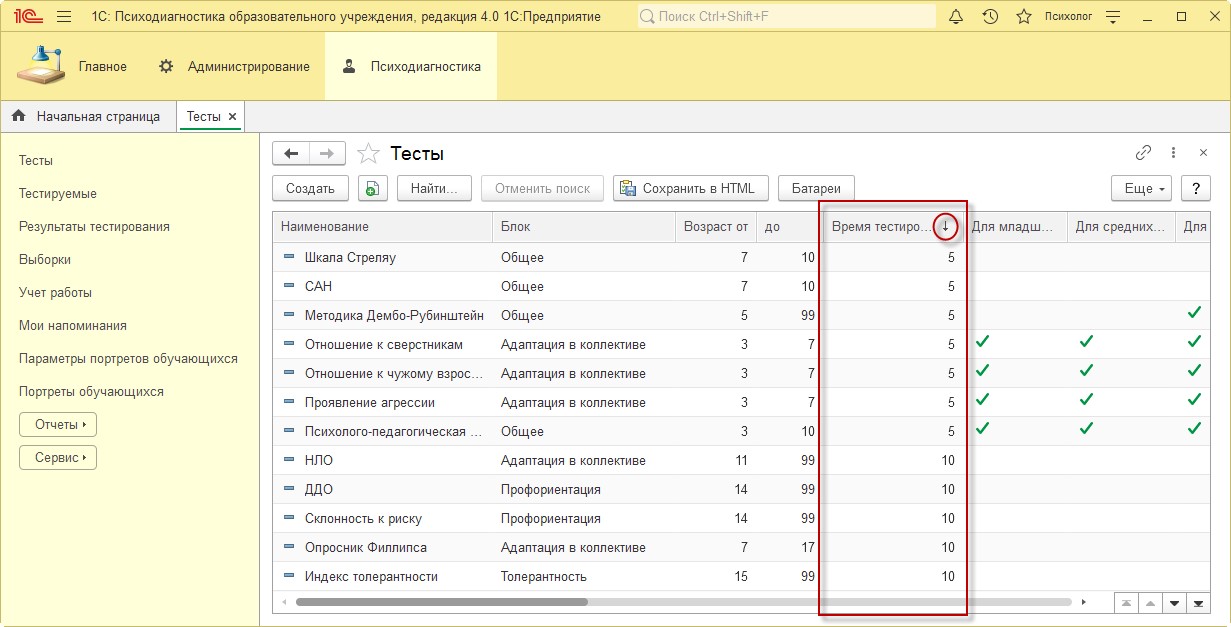Click the sort arrow in Время тестирования header

(945, 227)
